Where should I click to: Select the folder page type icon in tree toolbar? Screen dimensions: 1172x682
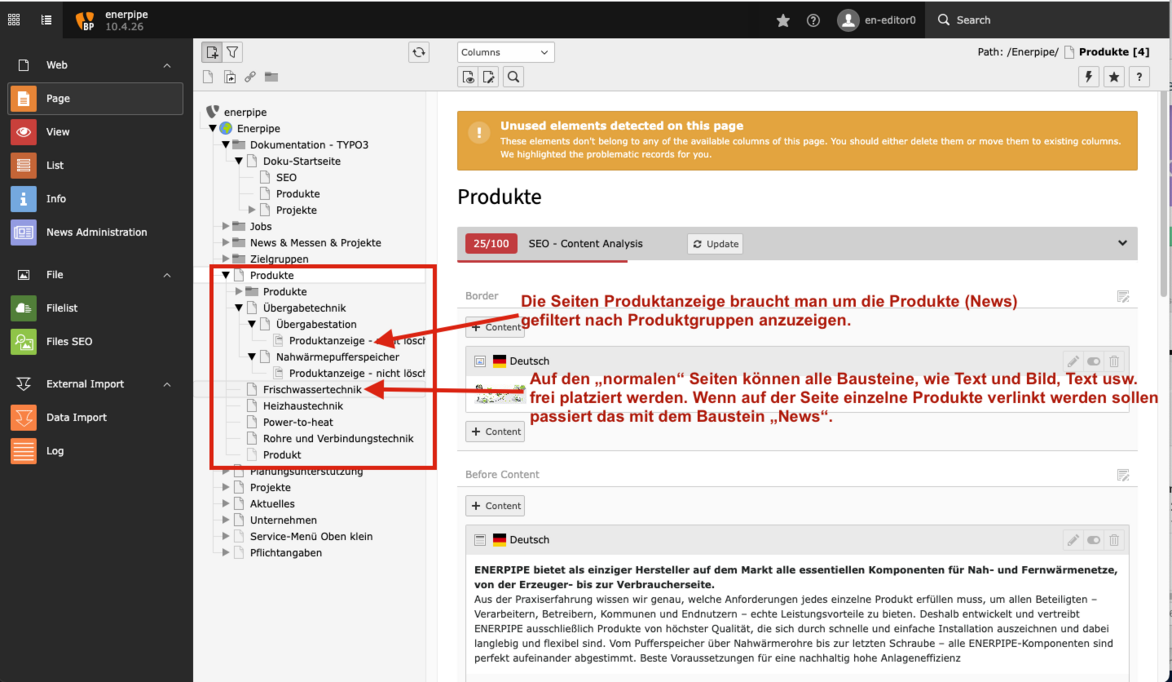(x=271, y=77)
